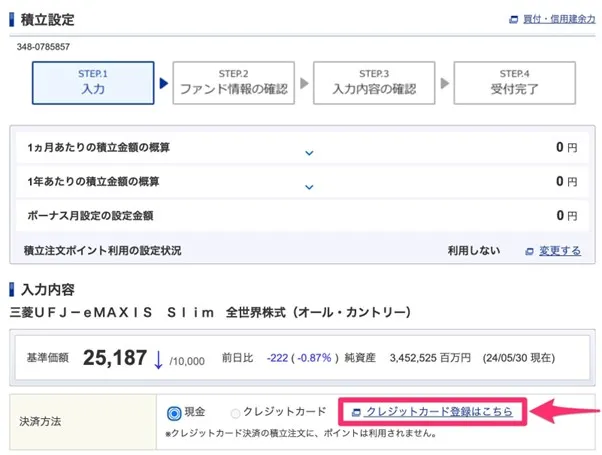Click note about クレジットカード決済 points
Image resolution: width=602 pixels, height=455 pixels.
tap(302, 433)
